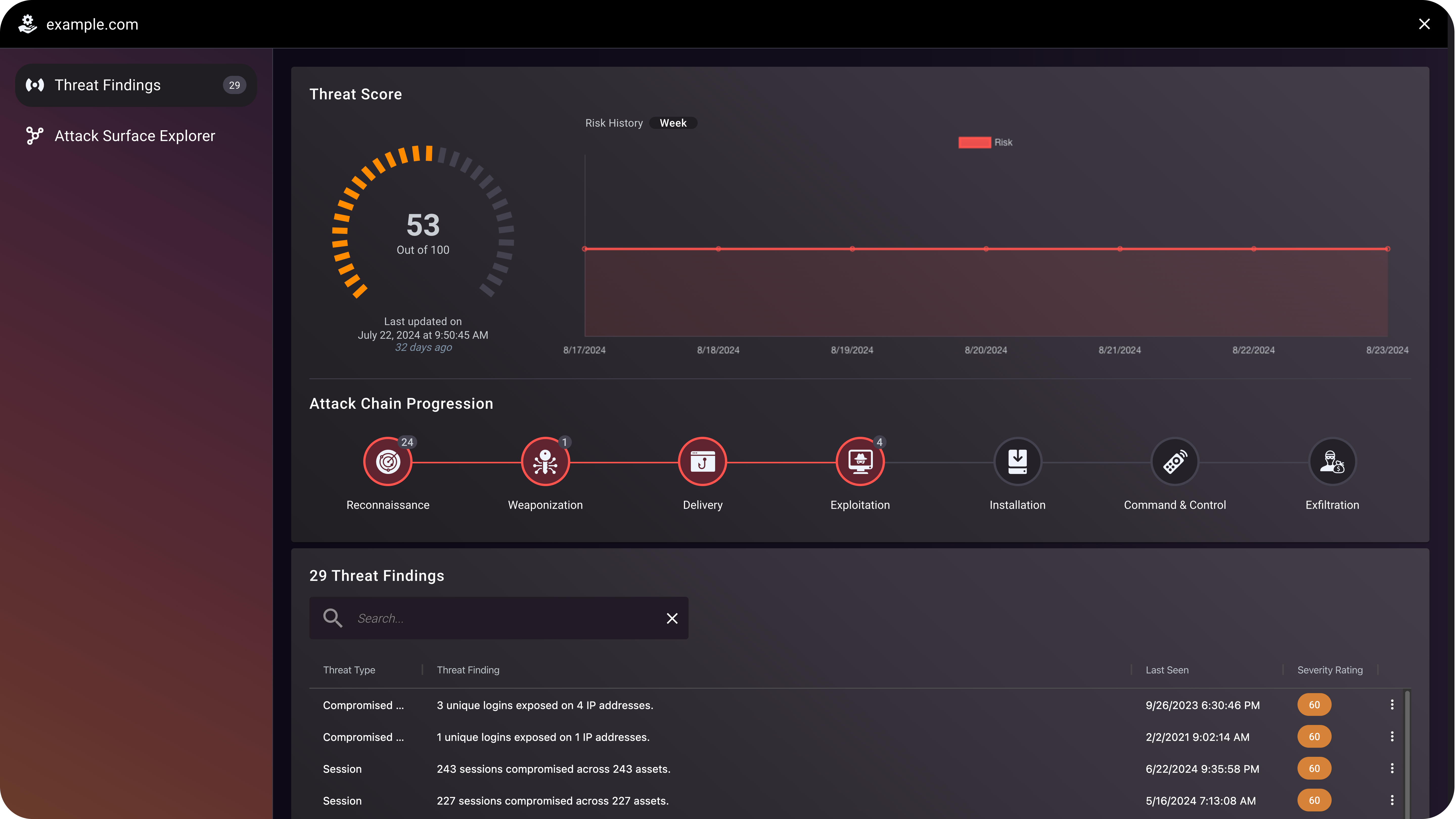
Task: Click the 4 badge on Exploitation
Action: (879, 442)
